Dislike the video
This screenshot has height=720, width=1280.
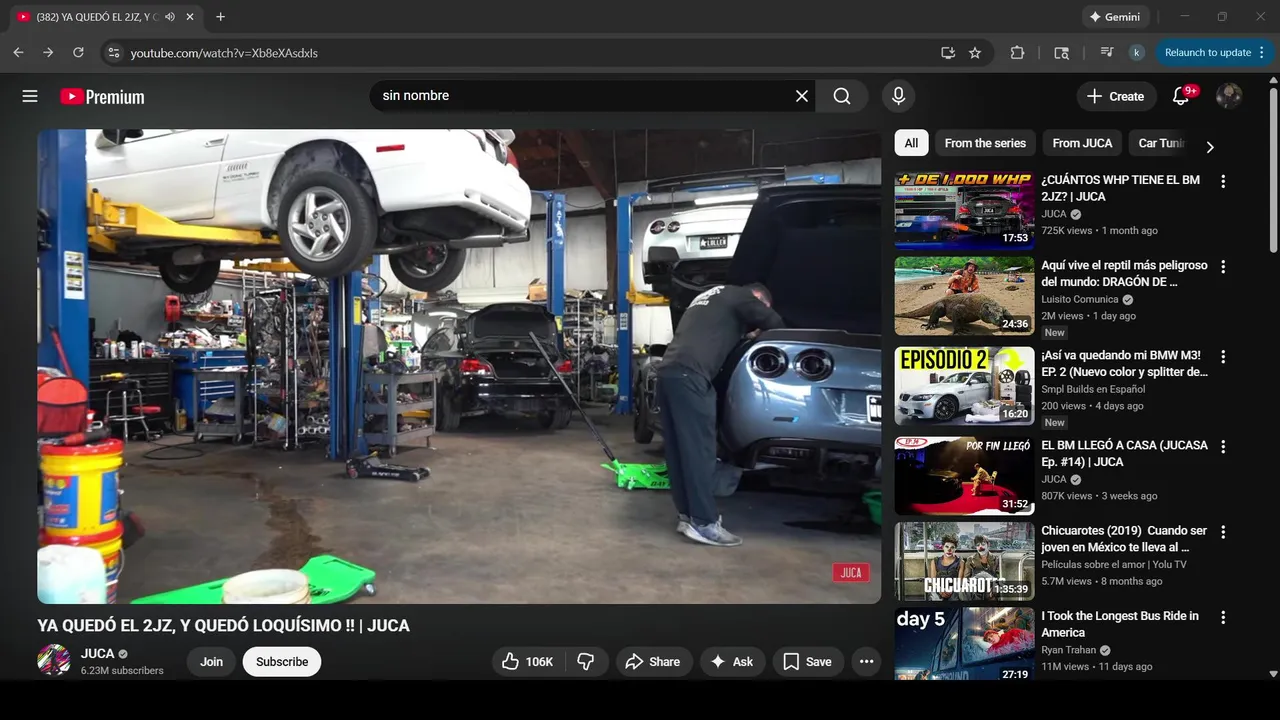click(x=587, y=662)
